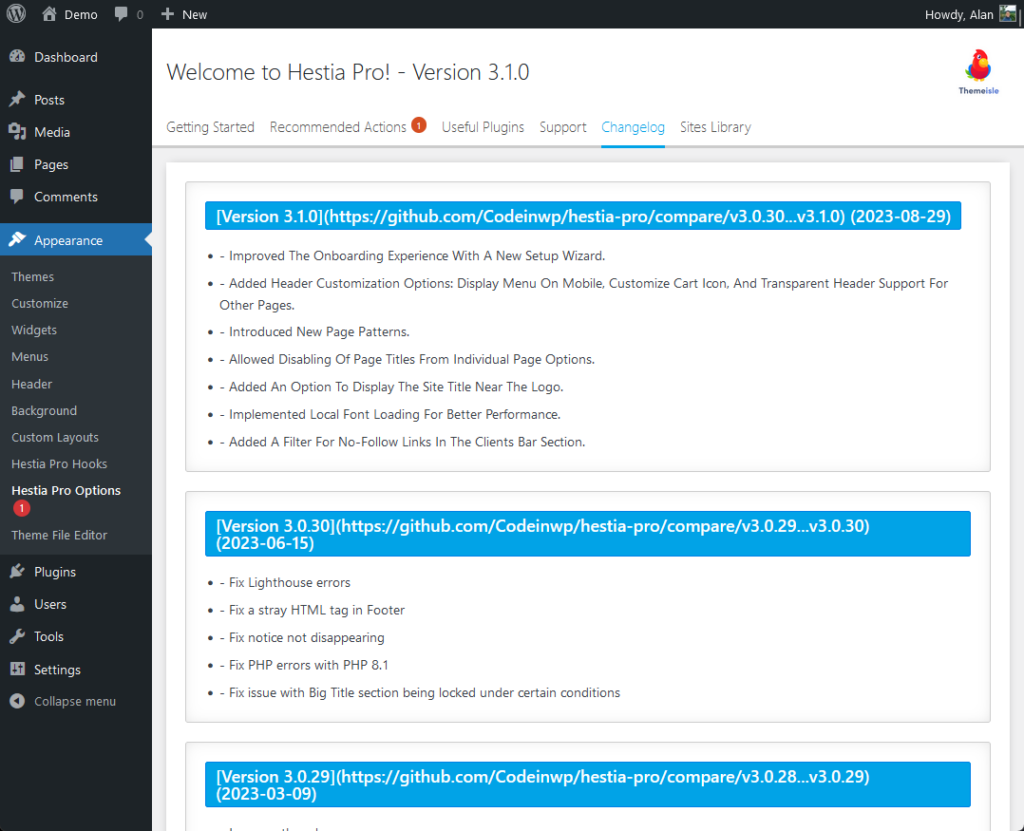
Task: Click the Users person icon
Action: (17, 604)
